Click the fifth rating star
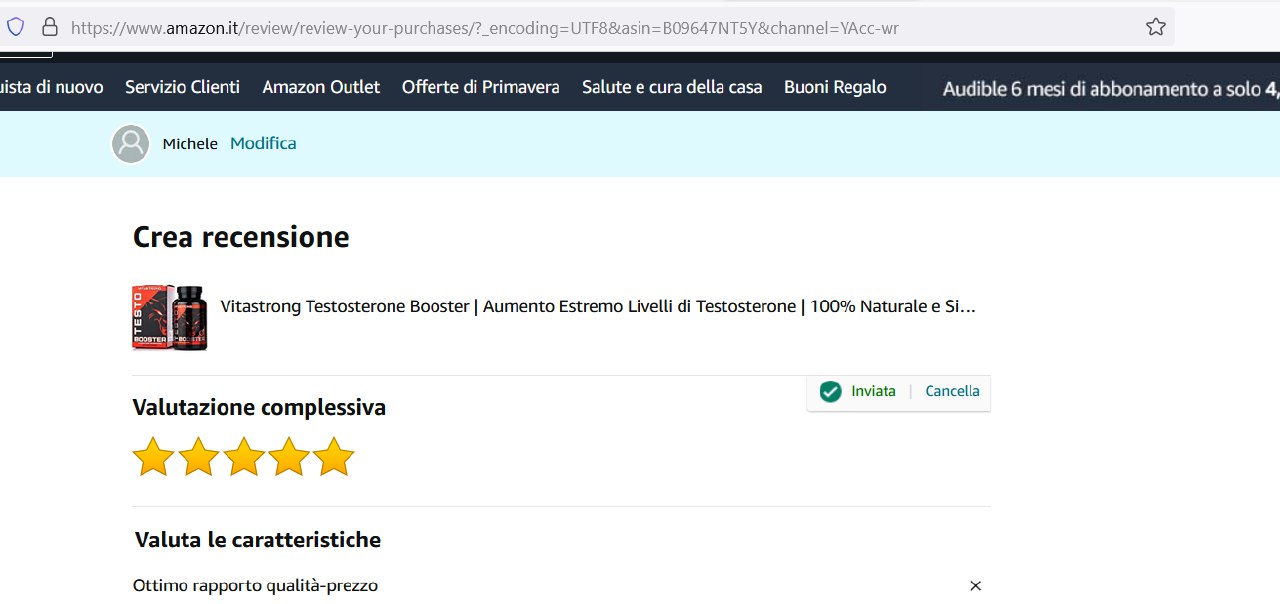 point(333,457)
